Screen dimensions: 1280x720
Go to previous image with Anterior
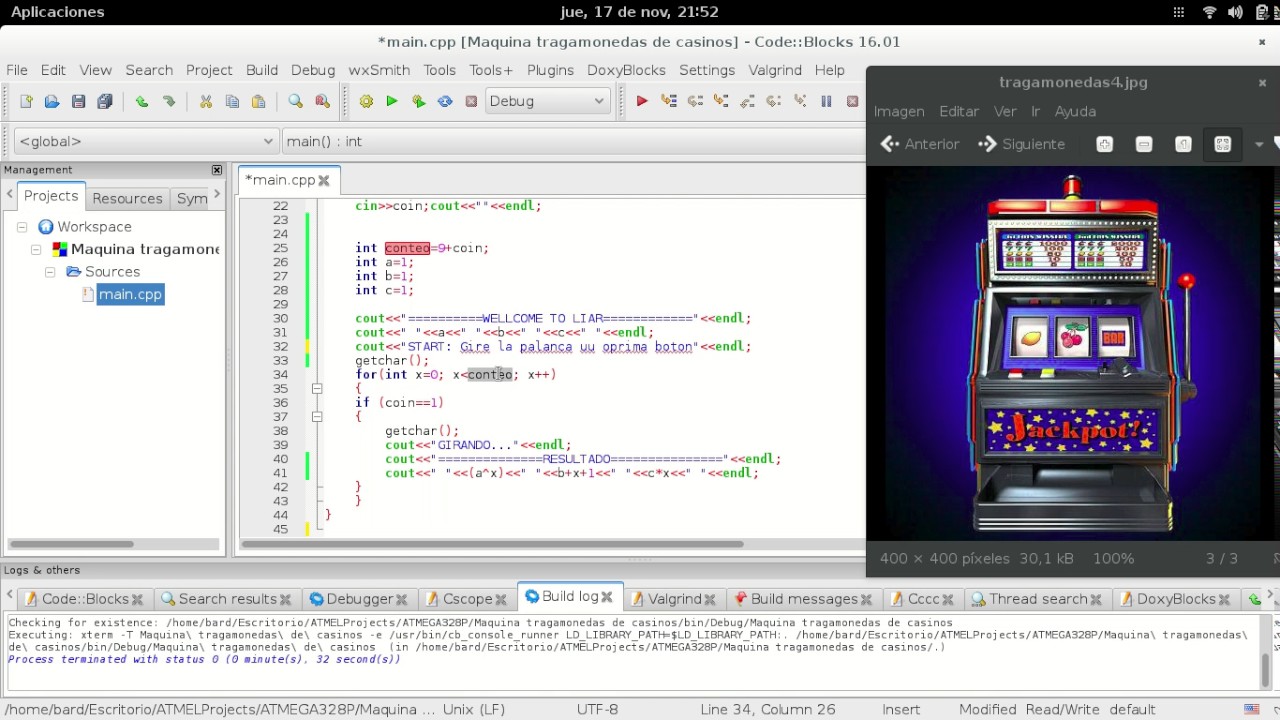920,144
